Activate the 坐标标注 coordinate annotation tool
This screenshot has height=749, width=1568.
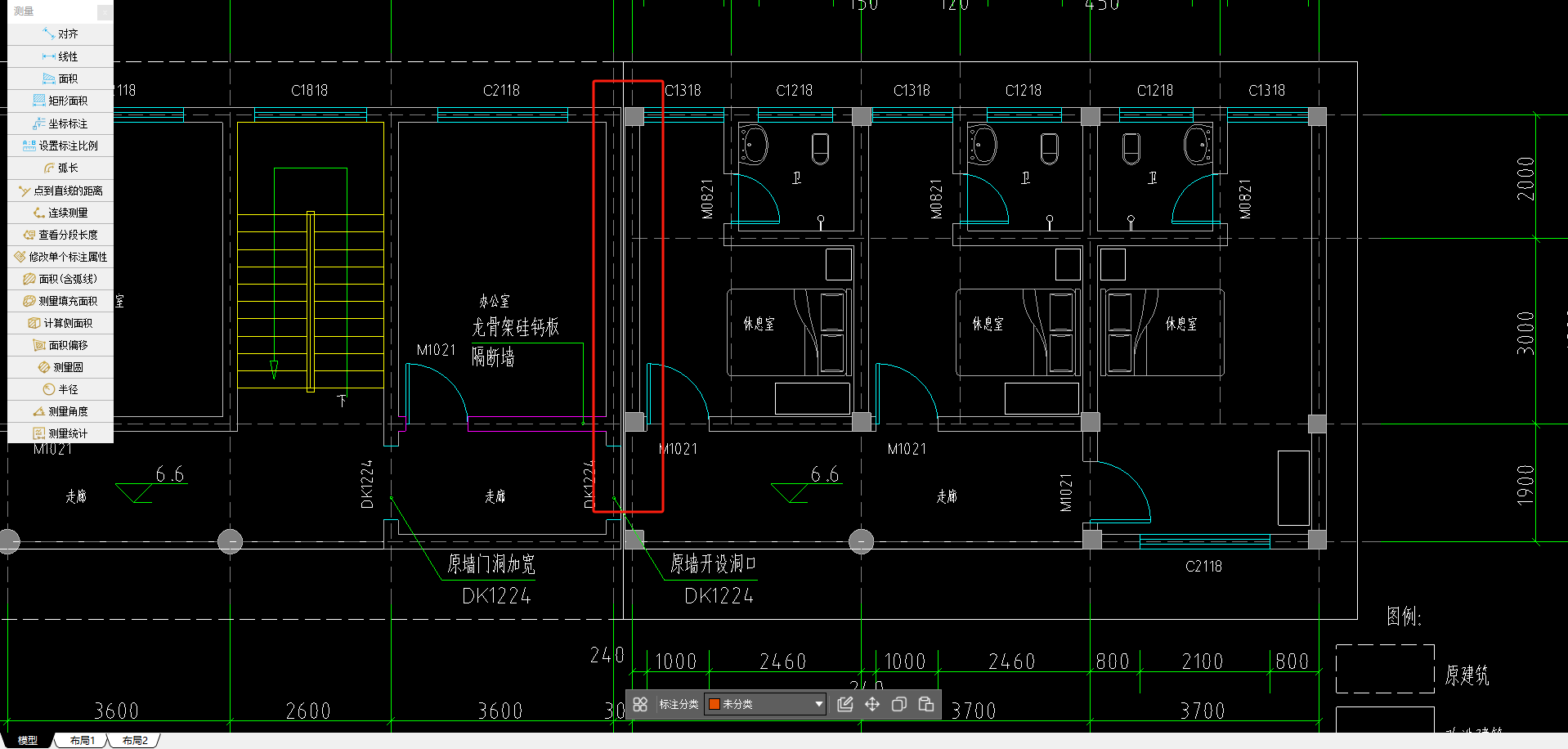(x=60, y=123)
